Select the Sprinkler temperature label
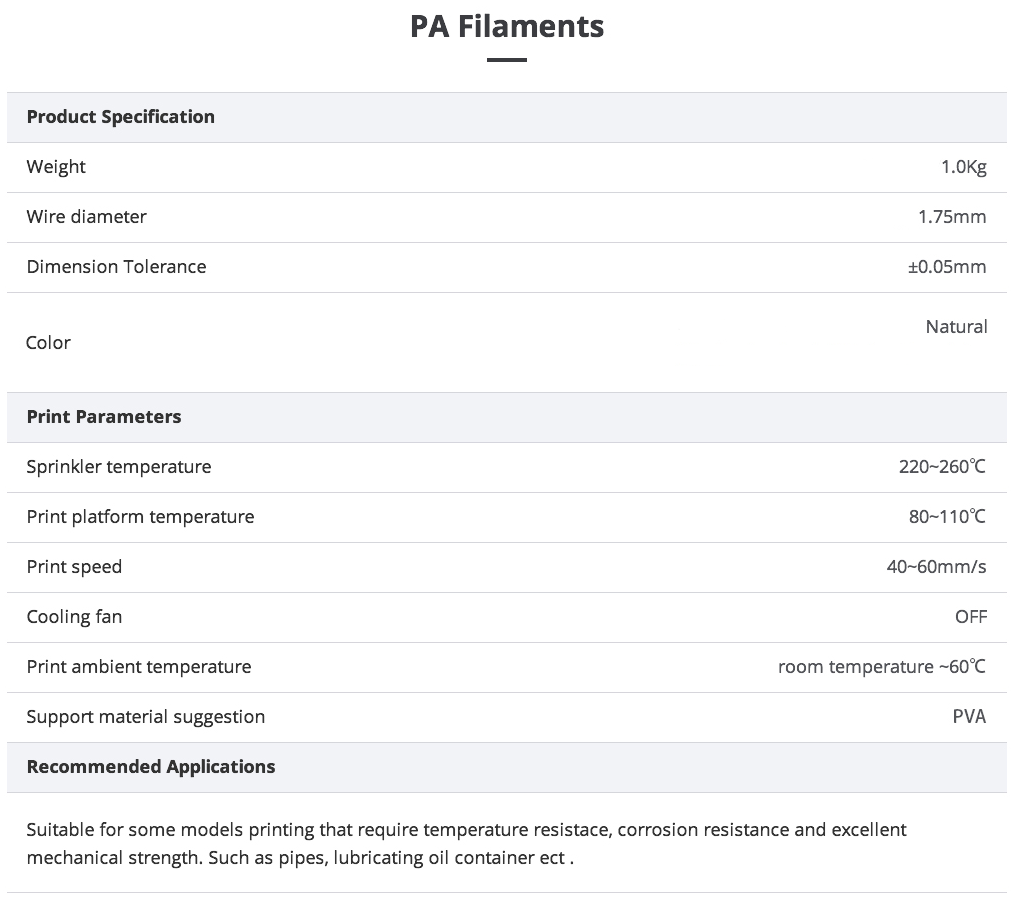The image size is (1015, 908). tap(119, 467)
